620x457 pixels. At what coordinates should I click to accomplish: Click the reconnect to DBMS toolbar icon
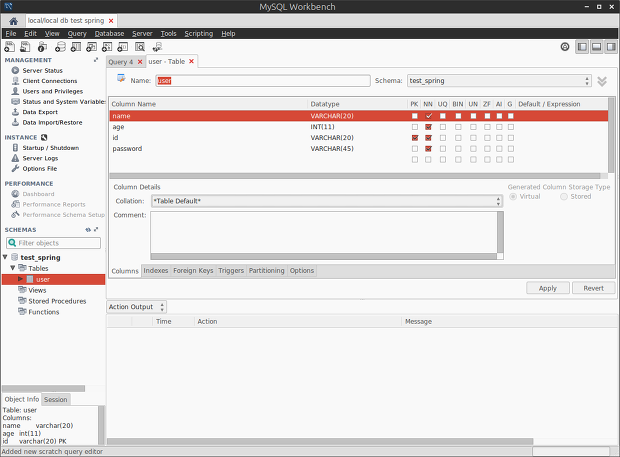pos(157,47)
